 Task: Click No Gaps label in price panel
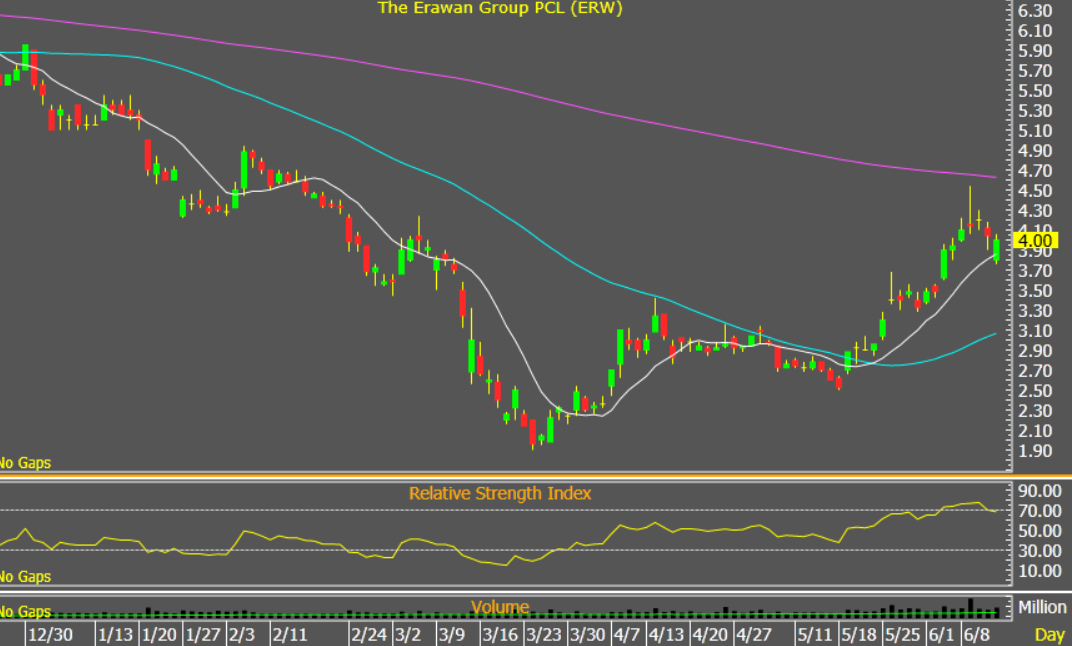[x=25, y=463]
